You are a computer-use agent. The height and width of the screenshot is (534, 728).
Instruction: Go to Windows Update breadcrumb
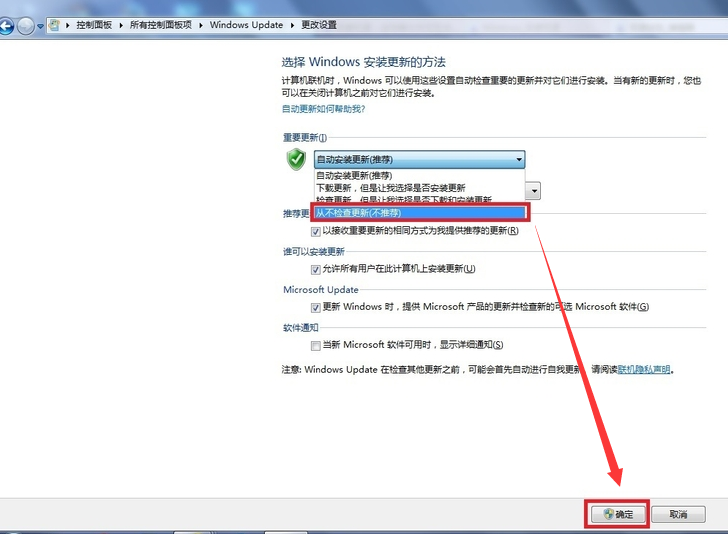[246, 25]
